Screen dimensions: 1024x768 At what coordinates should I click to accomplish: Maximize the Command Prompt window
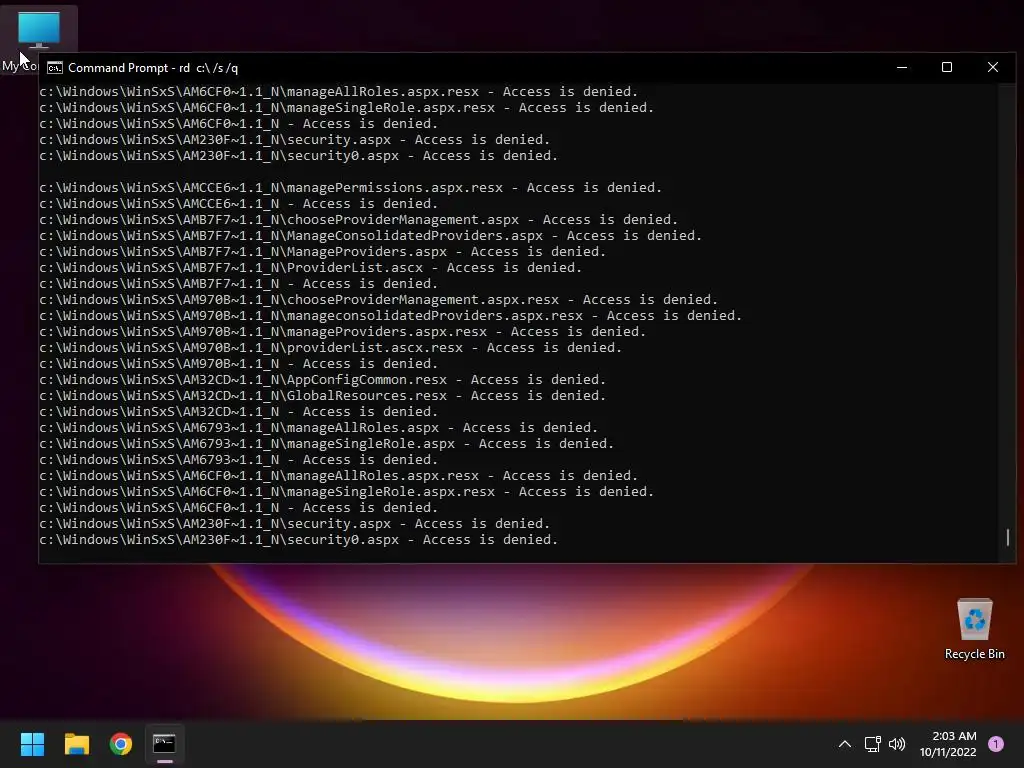pos(947,67)
